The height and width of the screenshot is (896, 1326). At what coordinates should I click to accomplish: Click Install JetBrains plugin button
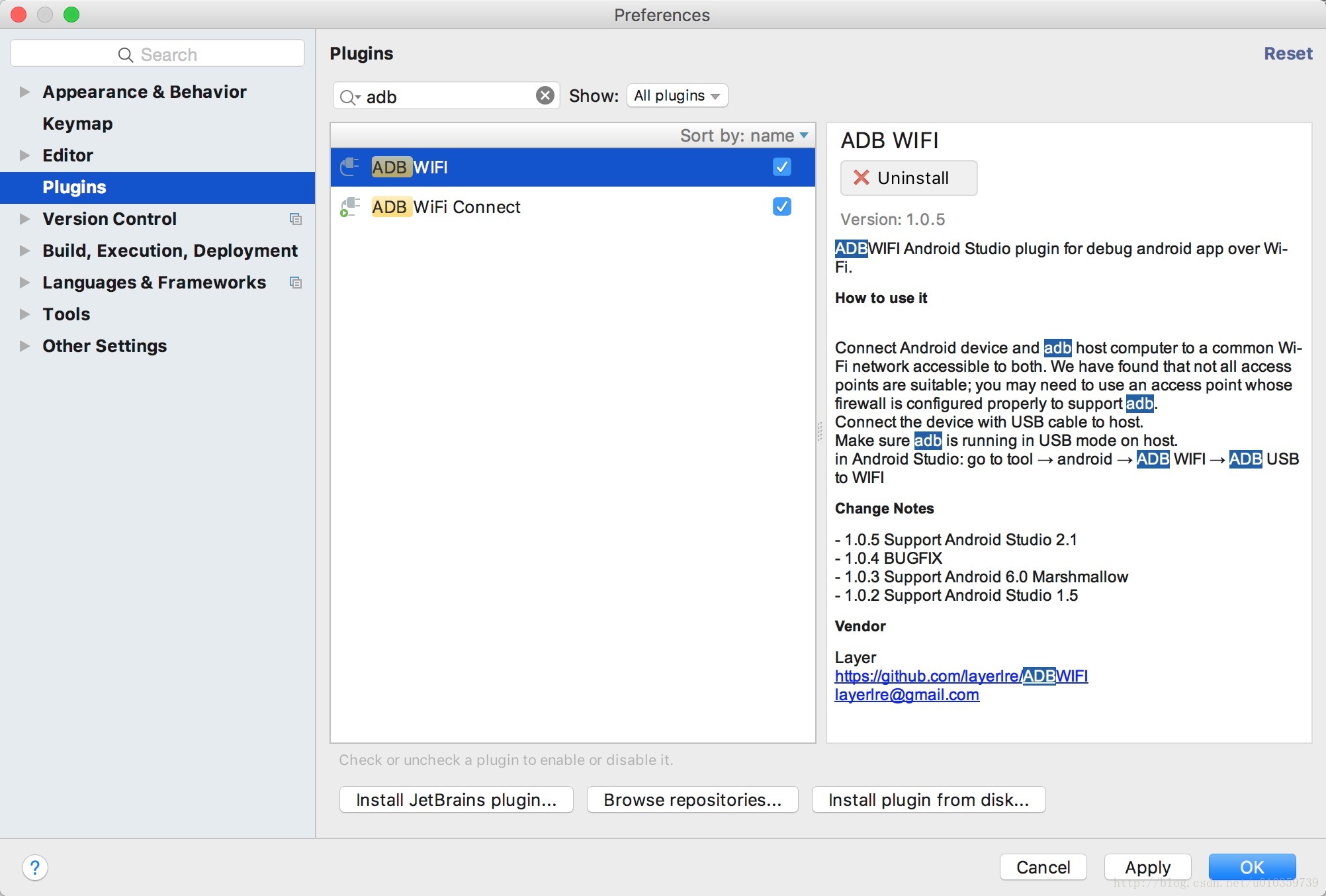click(456, 799)
